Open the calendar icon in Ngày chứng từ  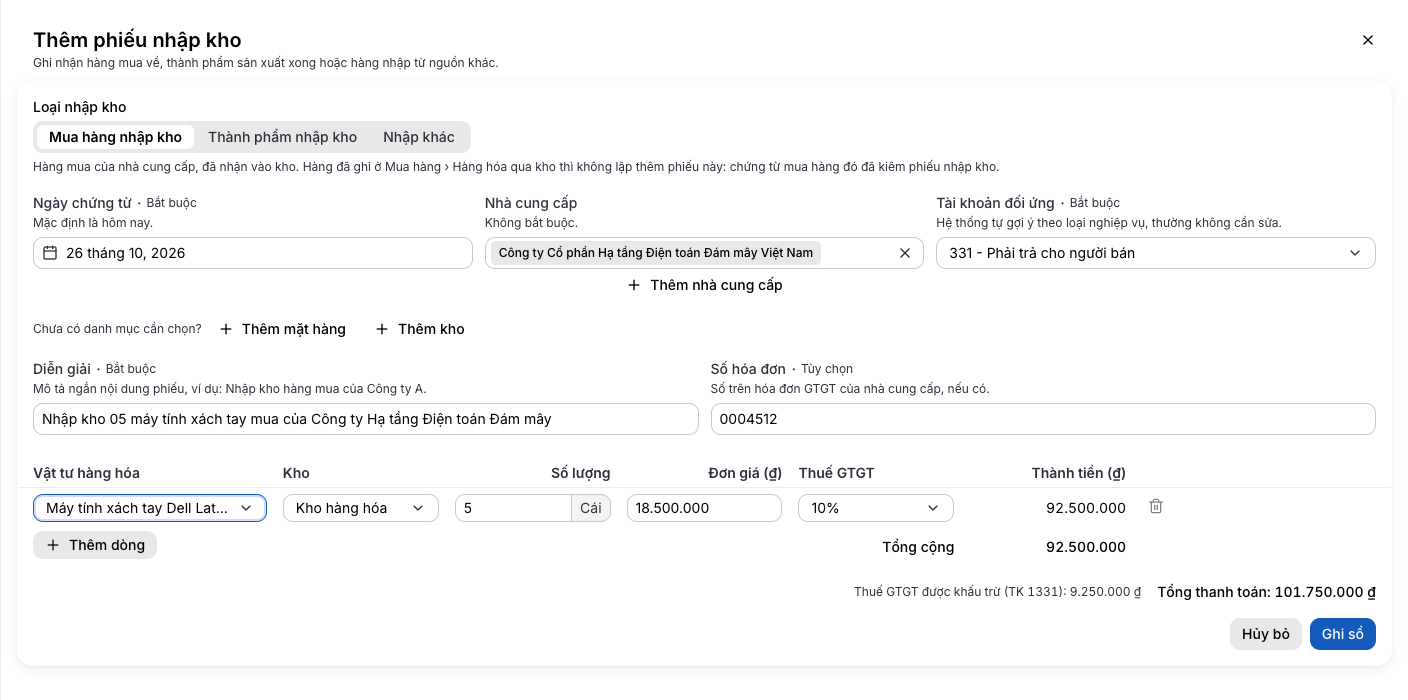(x=50, y=253)
